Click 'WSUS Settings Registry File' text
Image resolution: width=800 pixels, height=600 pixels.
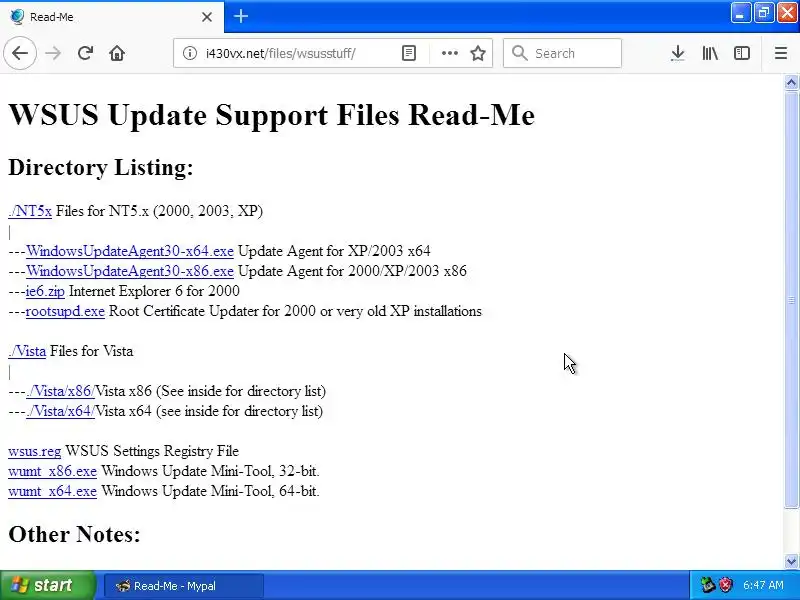pos(152,451)
